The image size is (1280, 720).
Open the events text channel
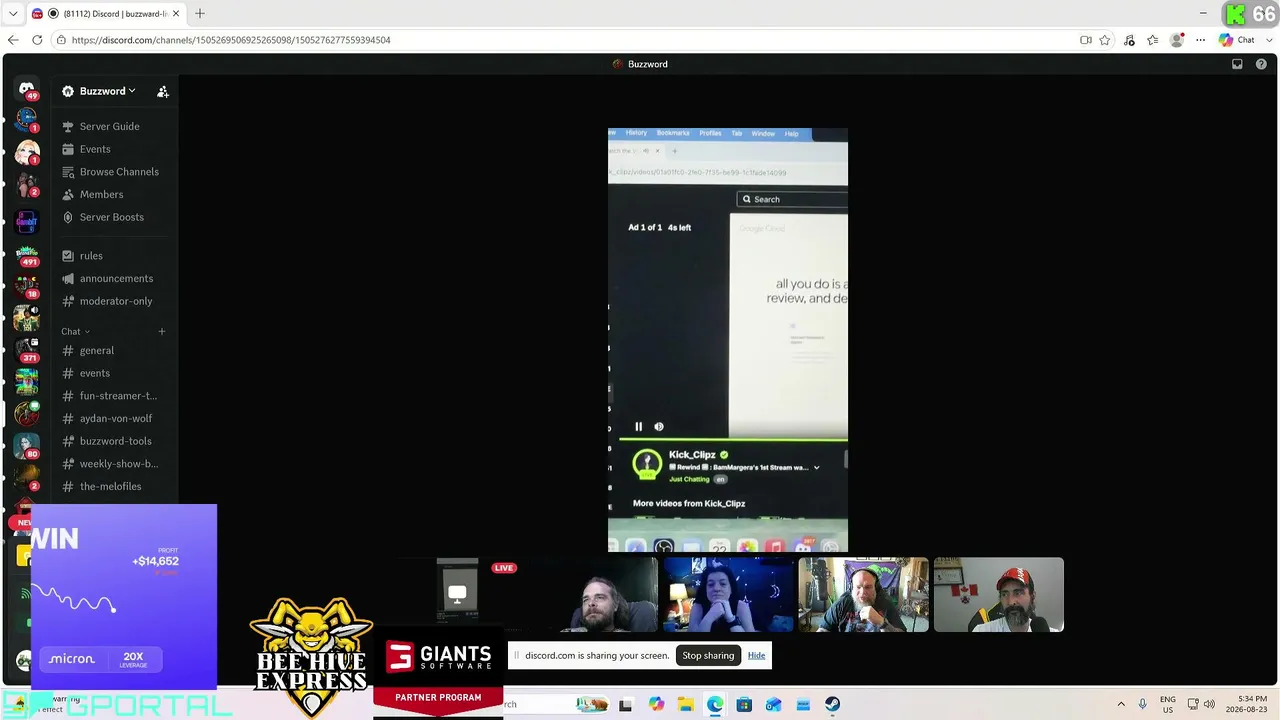tap(95, 373)
